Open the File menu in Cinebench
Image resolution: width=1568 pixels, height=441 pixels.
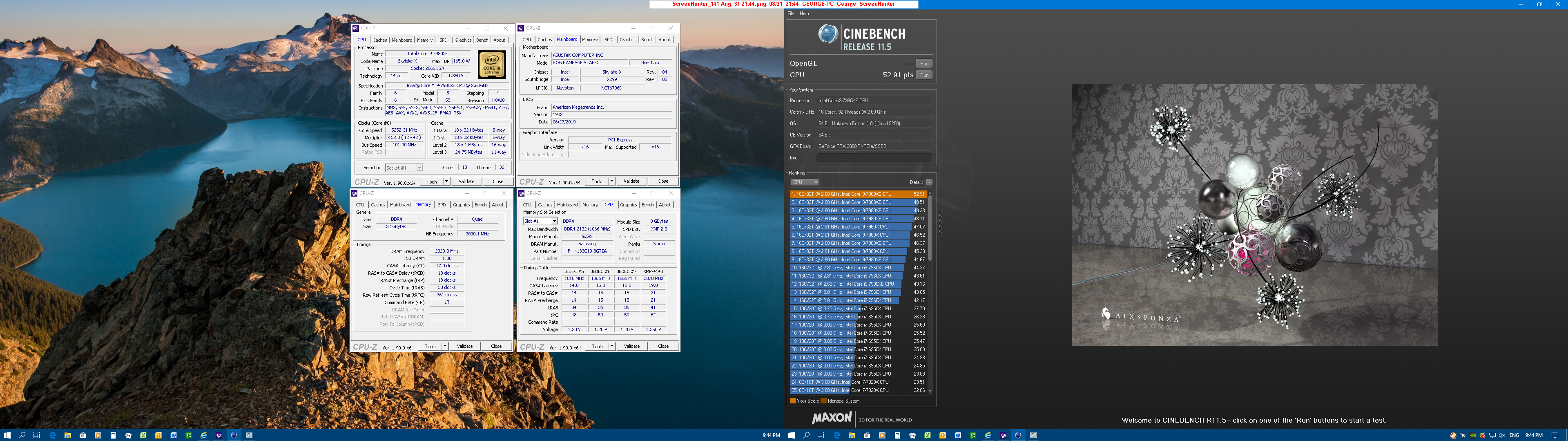[791, 13]
